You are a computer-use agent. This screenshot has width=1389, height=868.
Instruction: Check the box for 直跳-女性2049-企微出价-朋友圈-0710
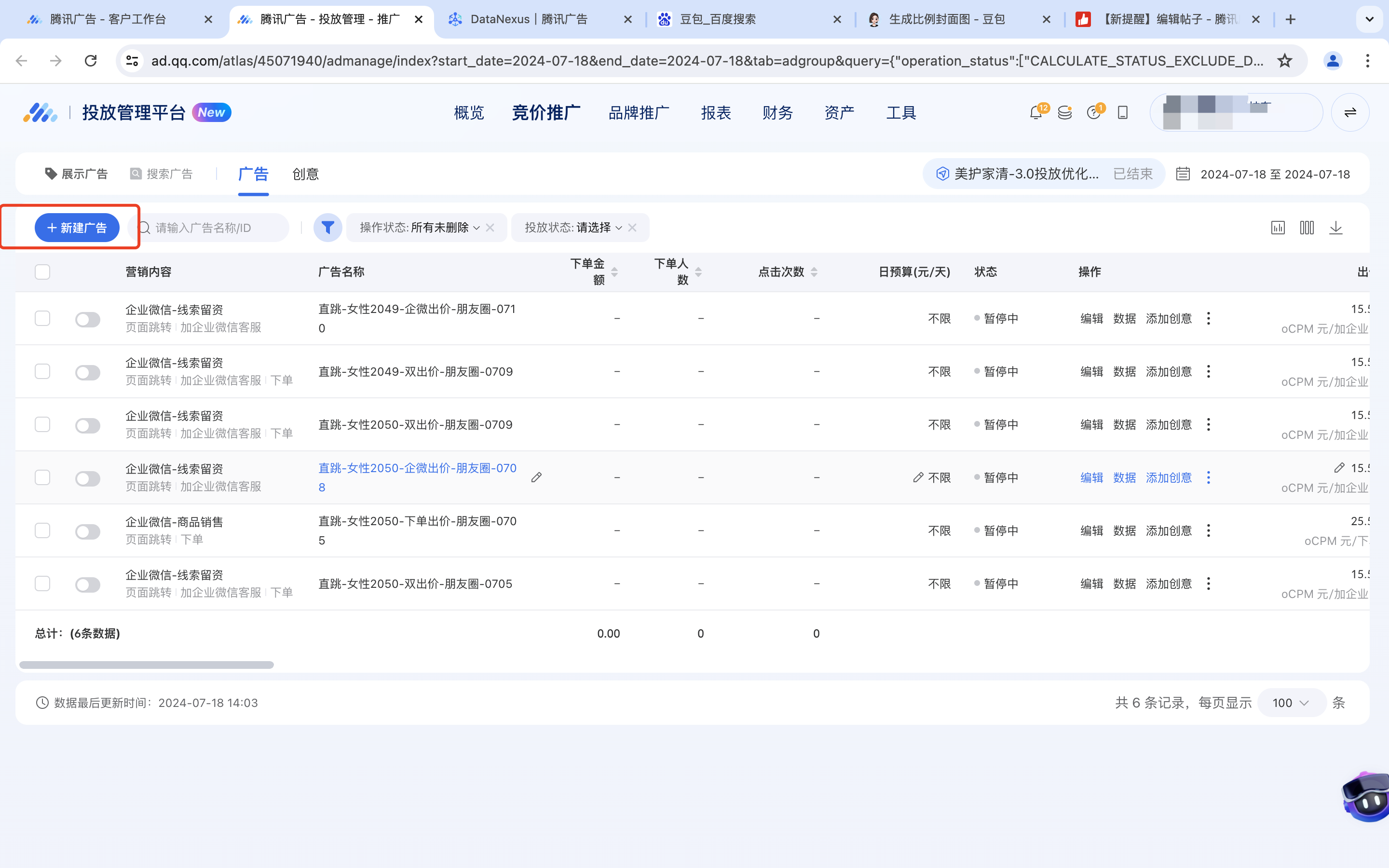click(42, 319)
